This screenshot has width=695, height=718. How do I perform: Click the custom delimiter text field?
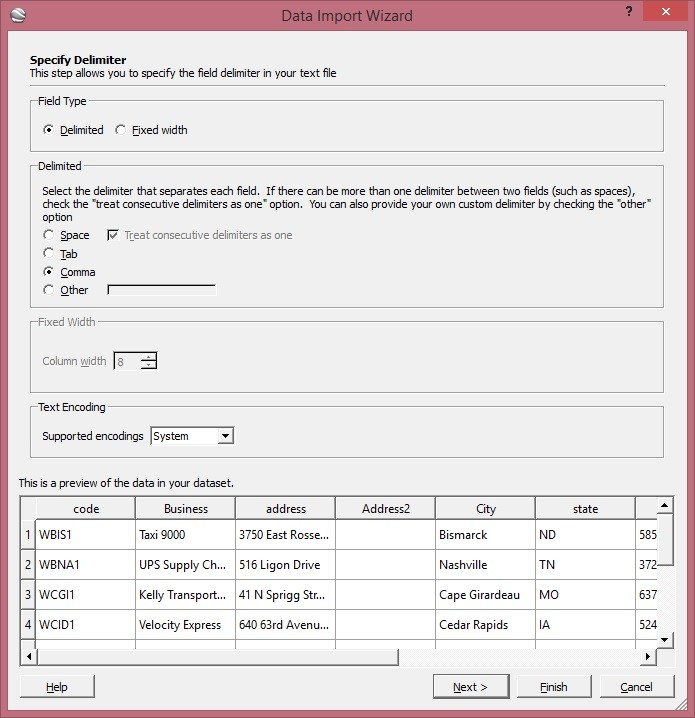point(162,290)
